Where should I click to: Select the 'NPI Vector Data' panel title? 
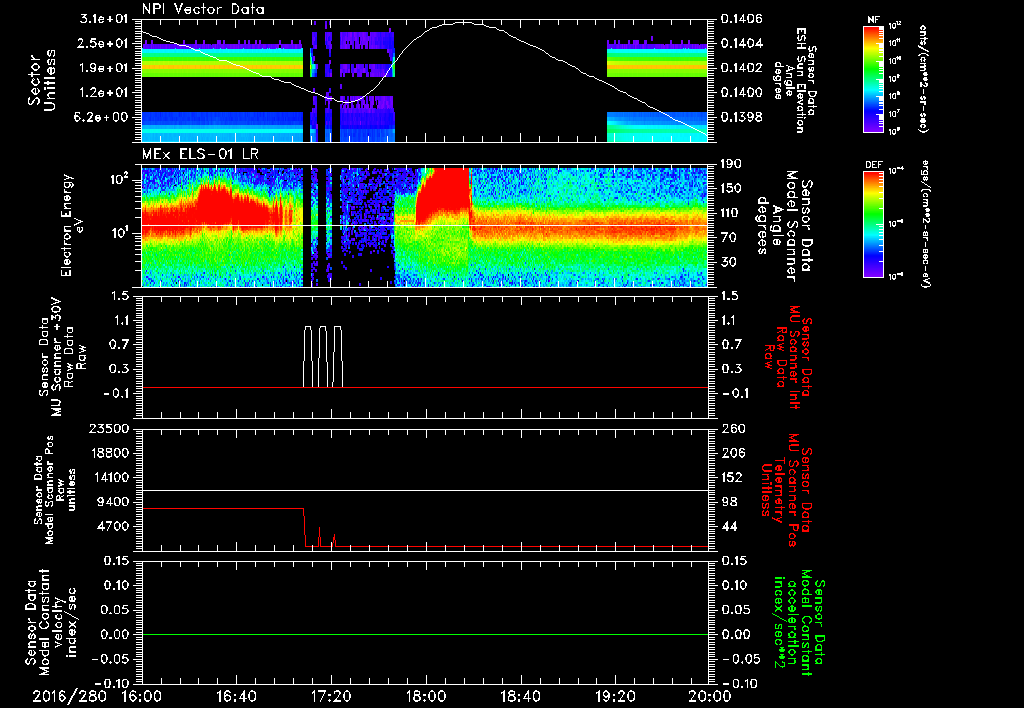point(203,9)
